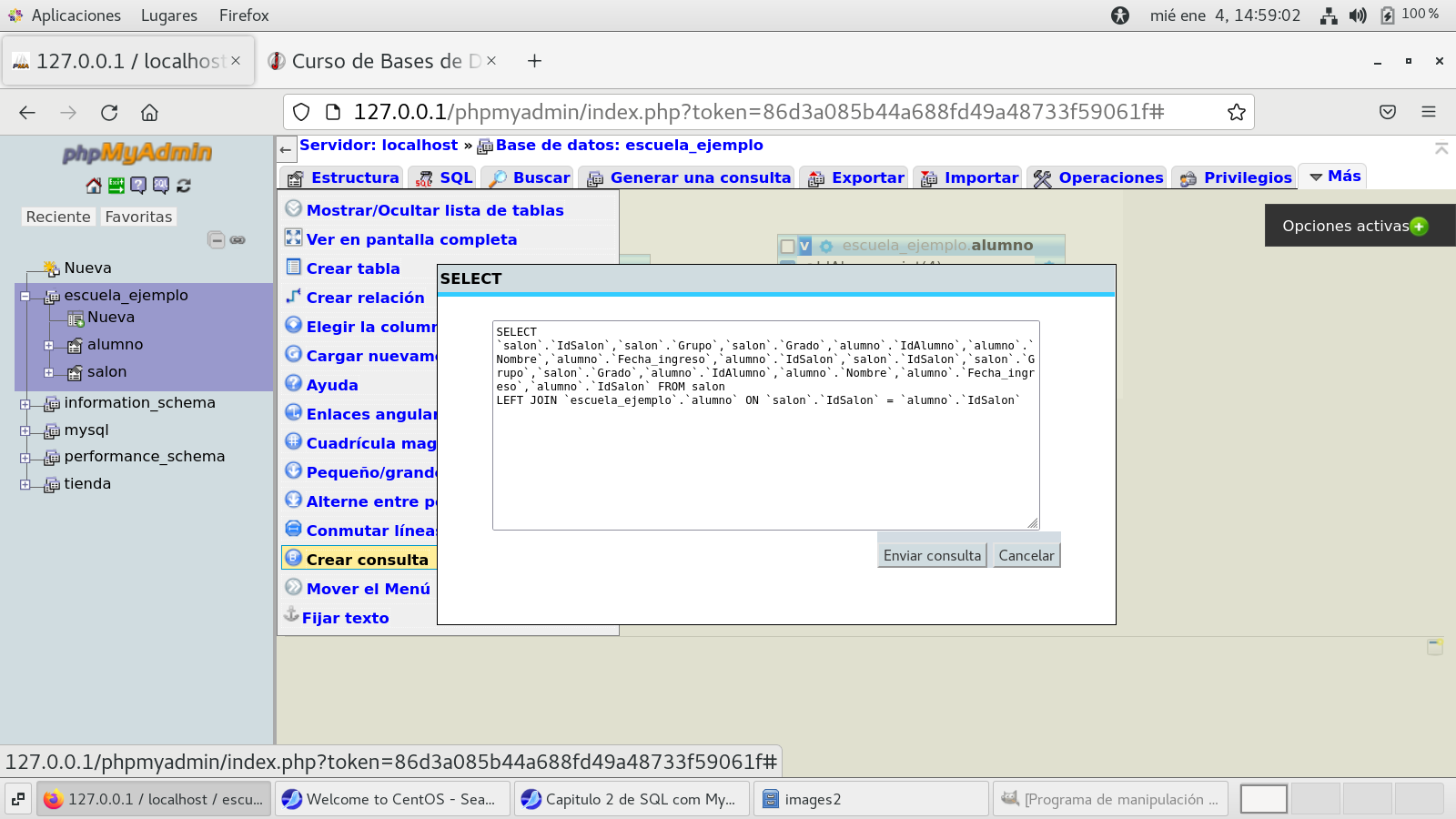This screenshot has height=819, width=1456.
Task: Click the link with main panel icon
Action: [x=238, y=240]
